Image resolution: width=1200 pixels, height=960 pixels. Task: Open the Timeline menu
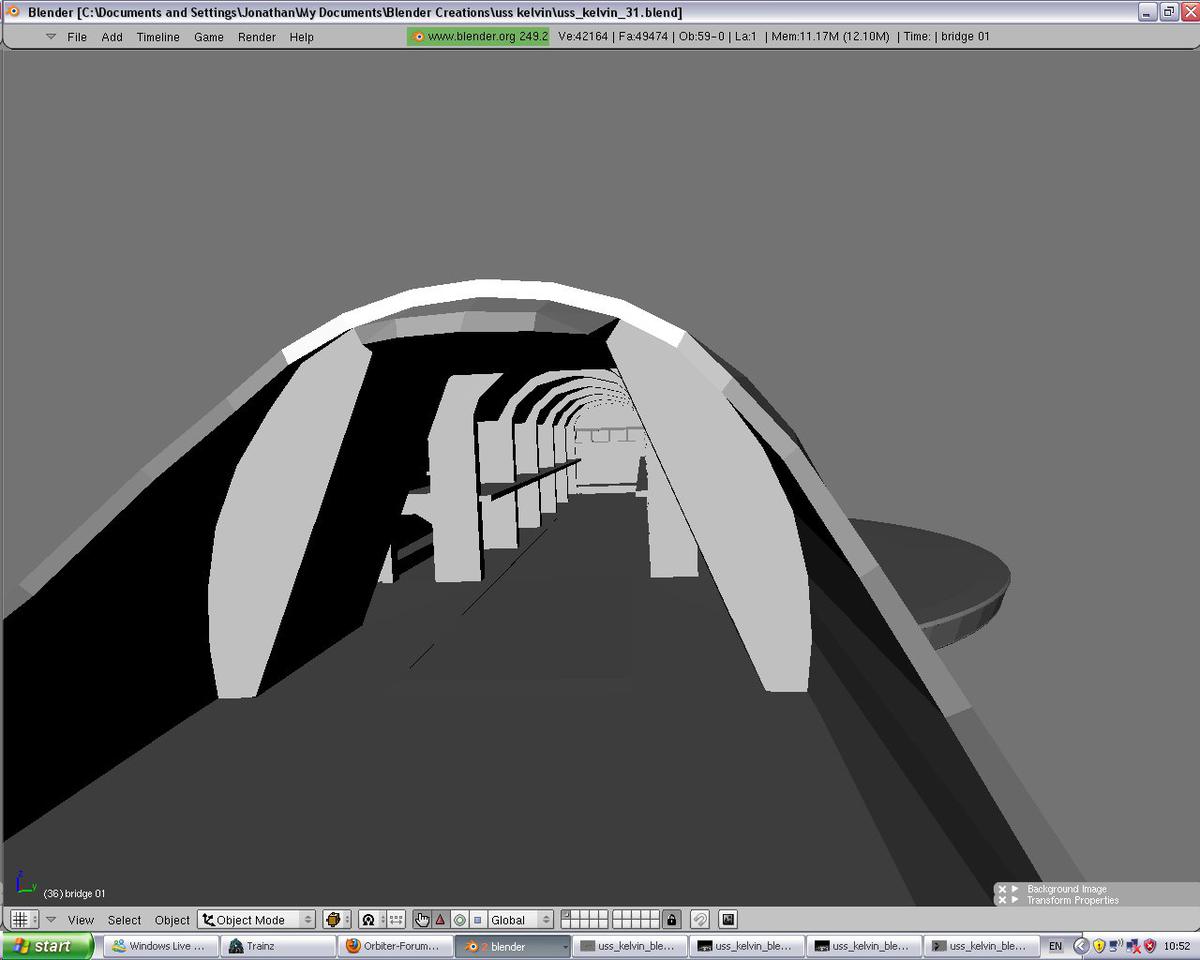(x=158, y=37)
